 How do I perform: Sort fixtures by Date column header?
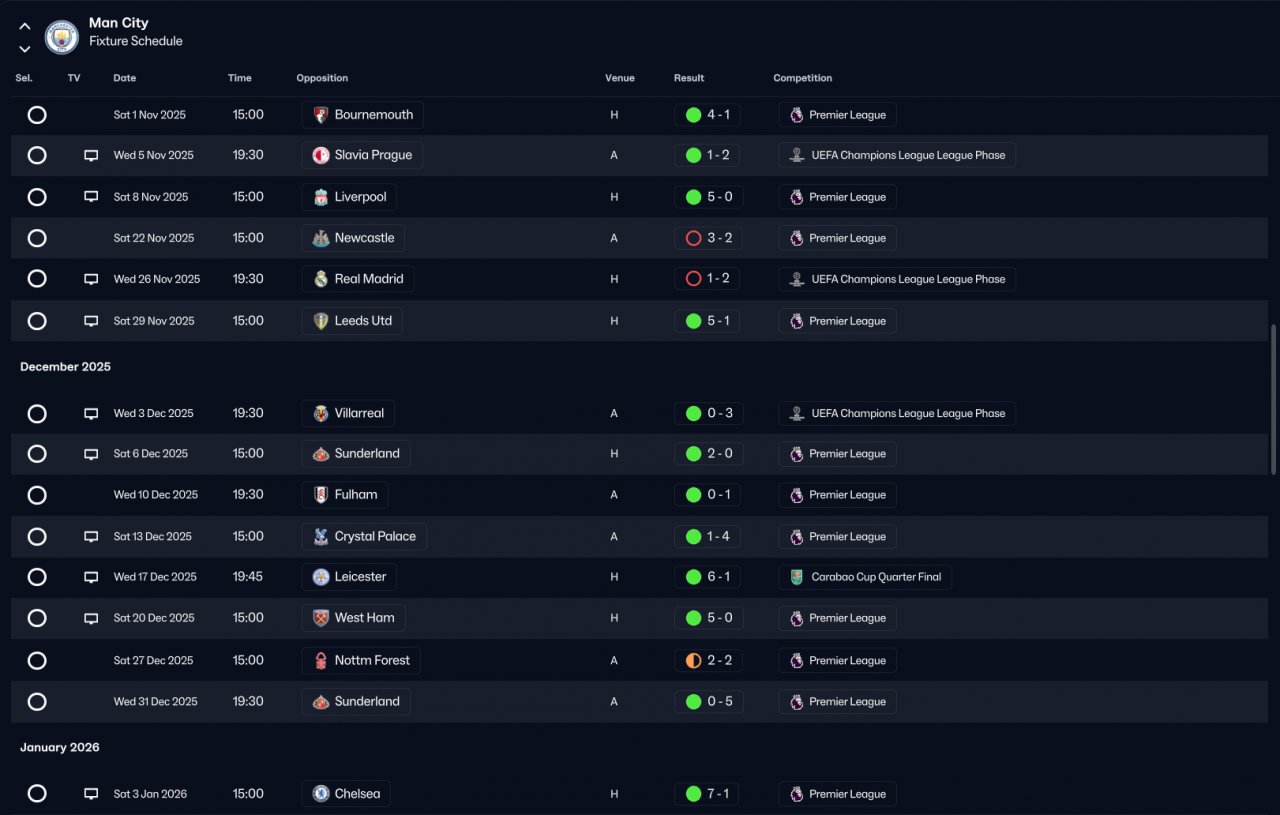click(x=125, y=78)
